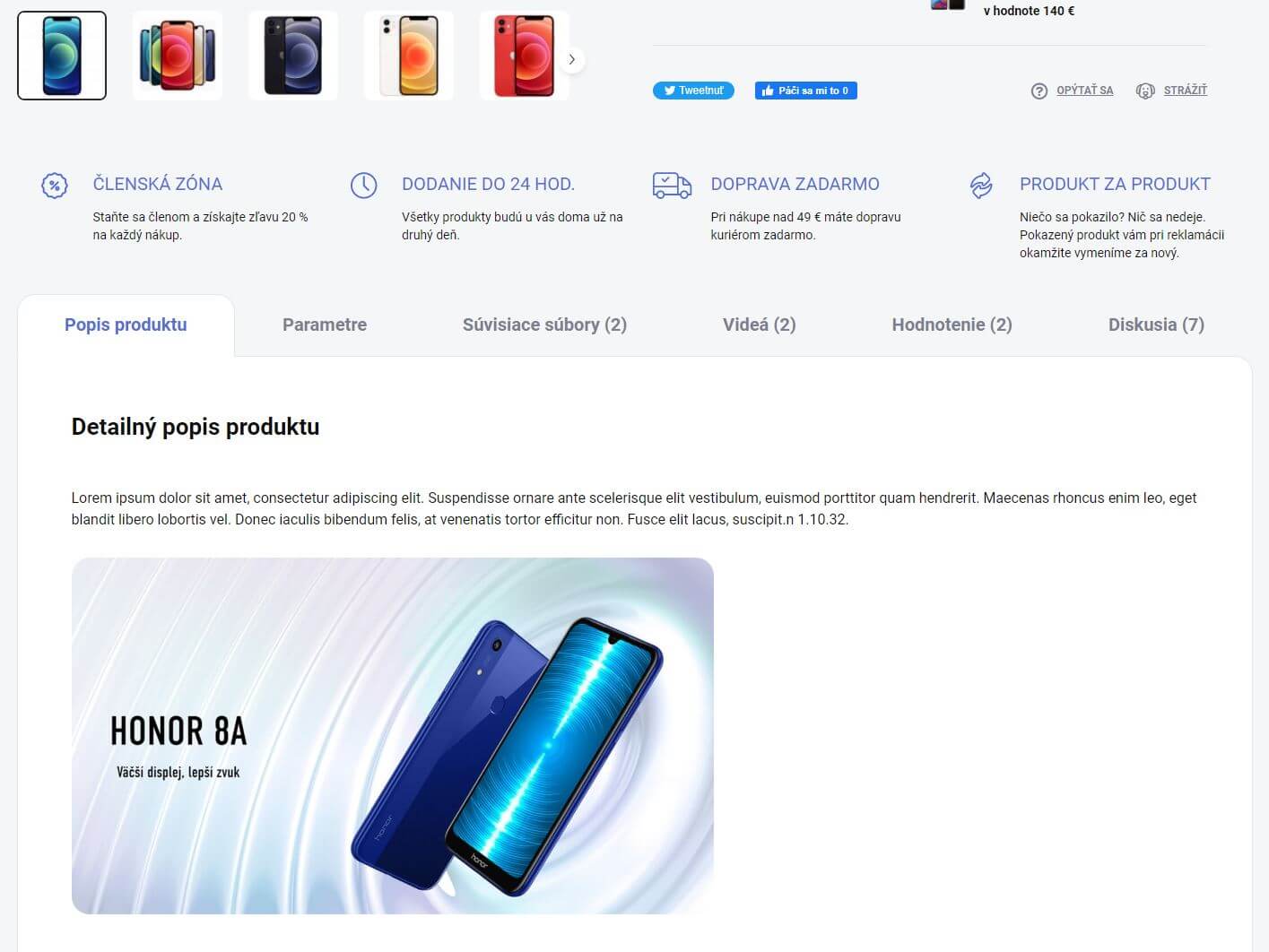Screen dimensions: 1269x952
Task: Open the Parametre tab
Action: (325, 325)
